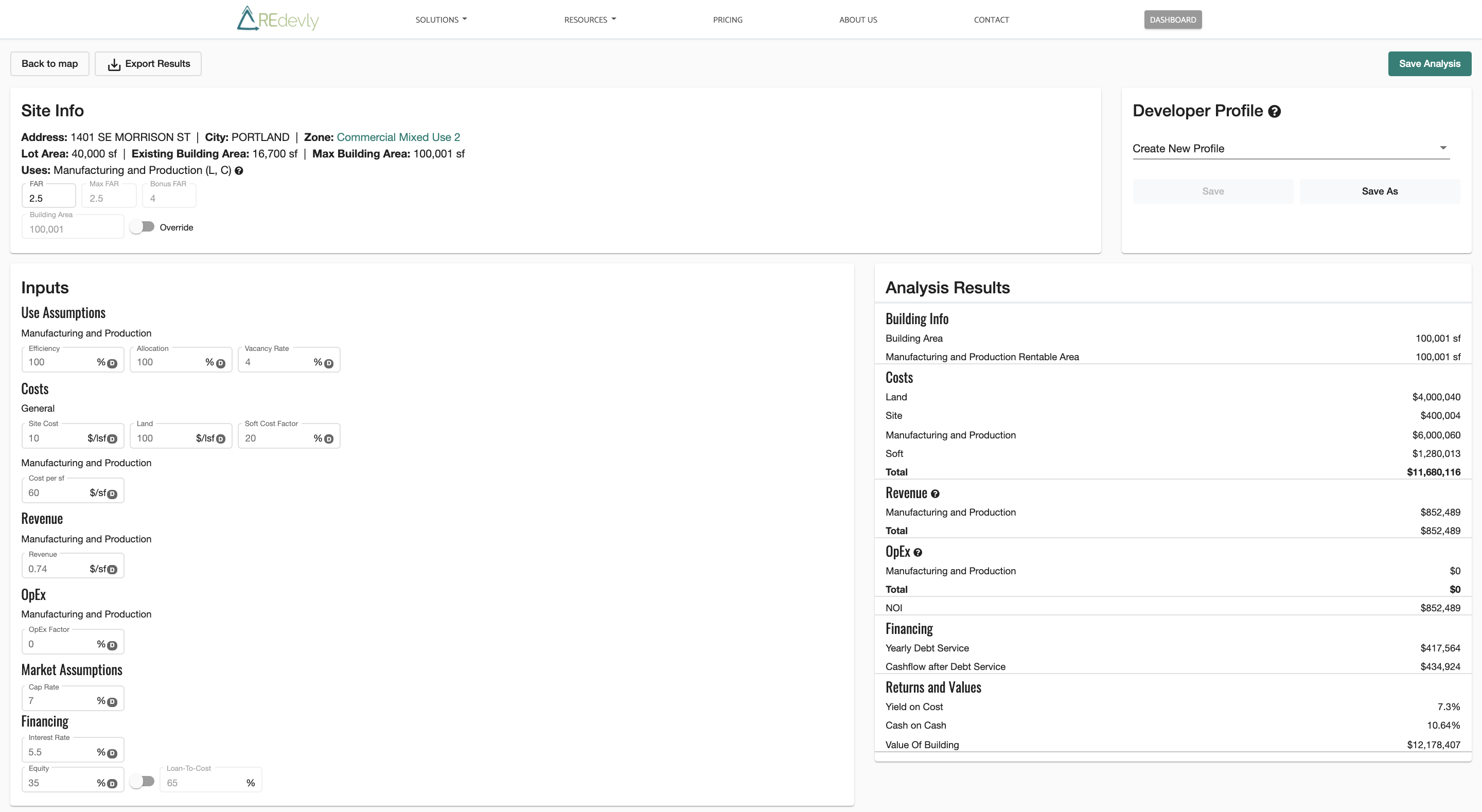Viewport: 1482px width, 812px height.
Task: Click the Yield on Cost value 7.3%
Action: pyautogui.click(x=1448, y=707)
